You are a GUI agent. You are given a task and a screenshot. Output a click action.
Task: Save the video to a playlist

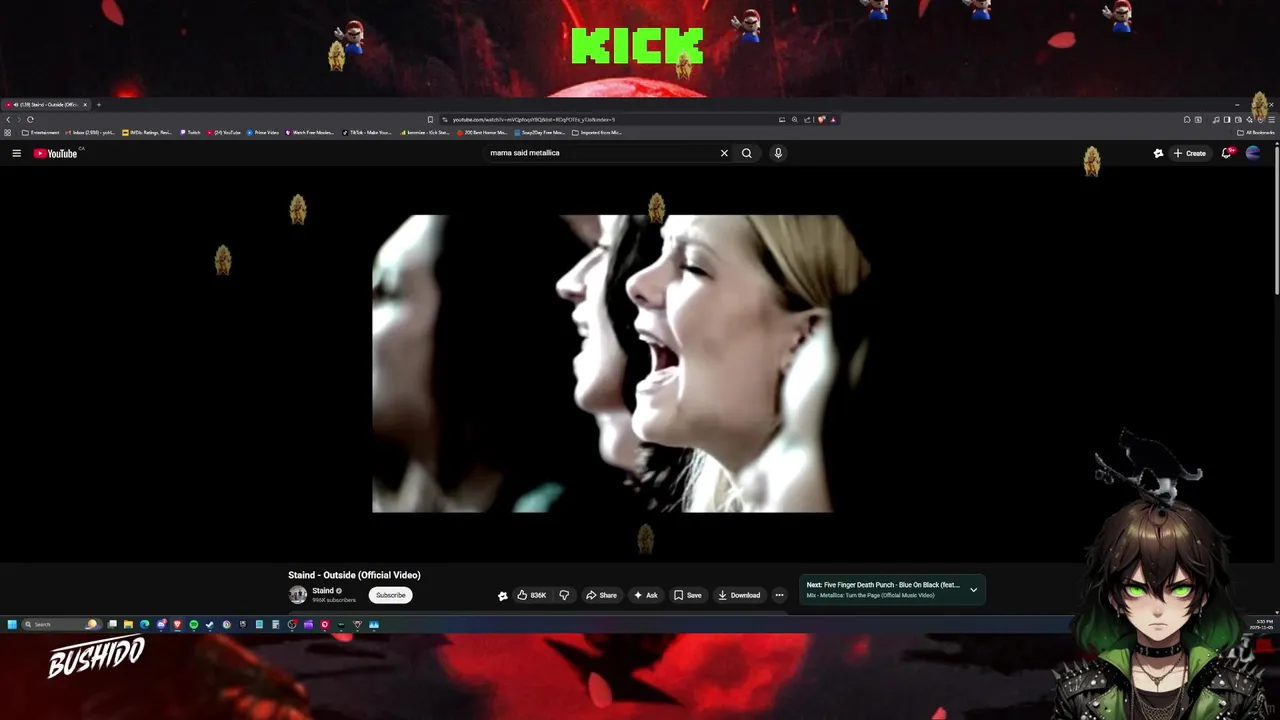pos(687,595)
